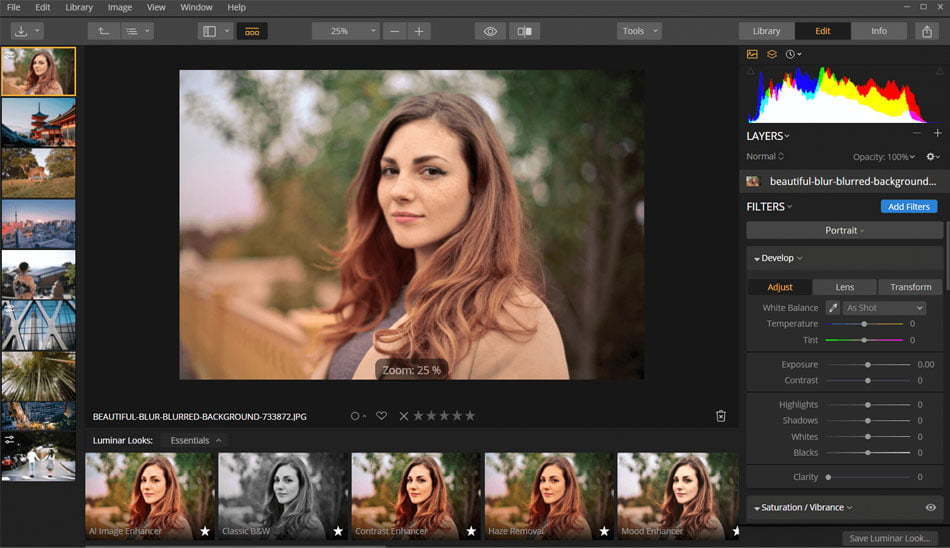
Task: Mark photo as favorite with heart
Action: coord(381,416)
